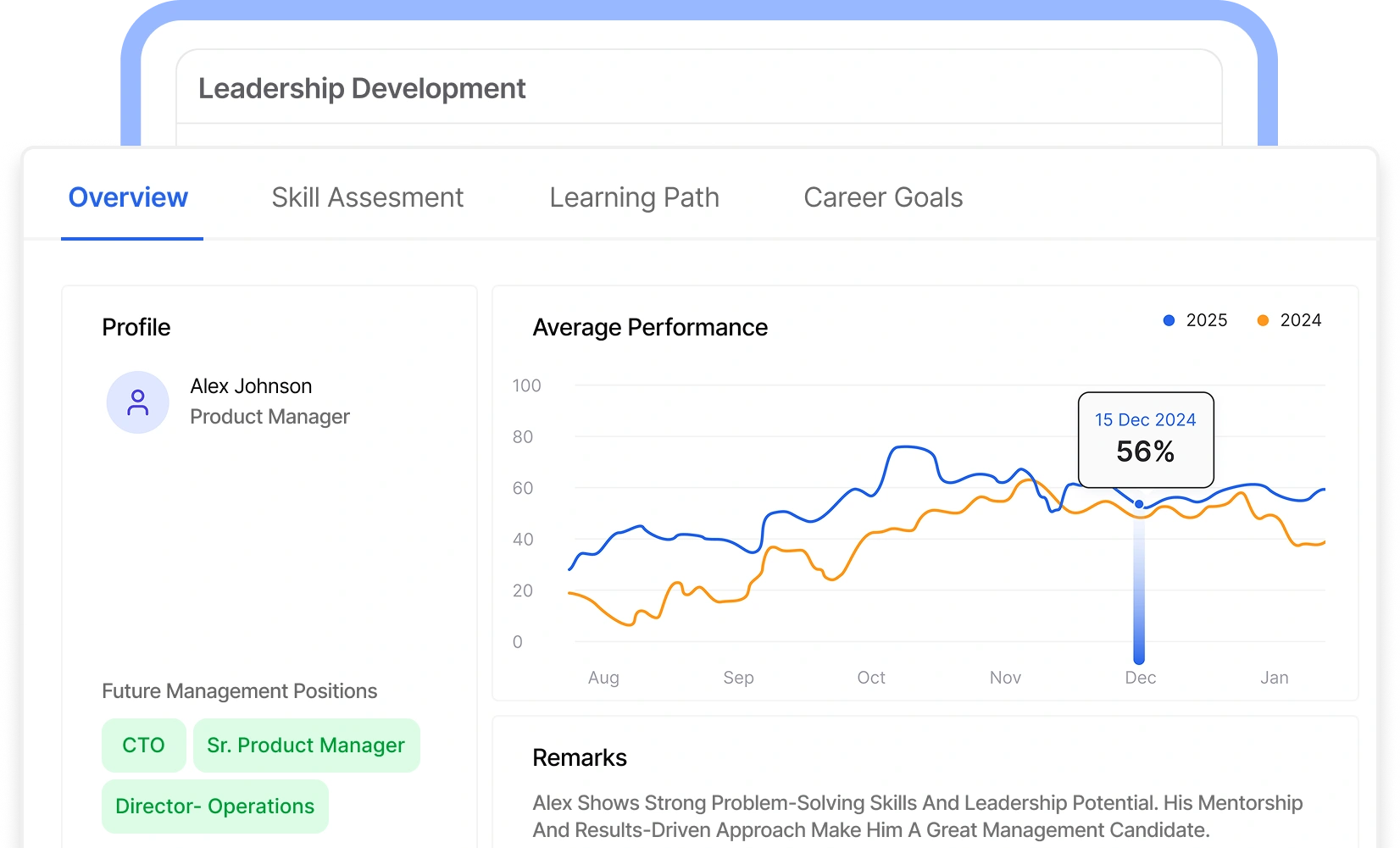Image resolution: width=1400 pixels, height=848 pixels.
Task: Toggle the 2024 legend dot
Action: 1263,320
